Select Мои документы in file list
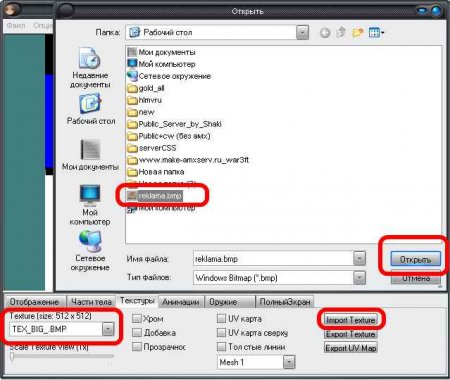Image resolution: width=450 pixels, height=380 pixels. click(x=162, y=52)
